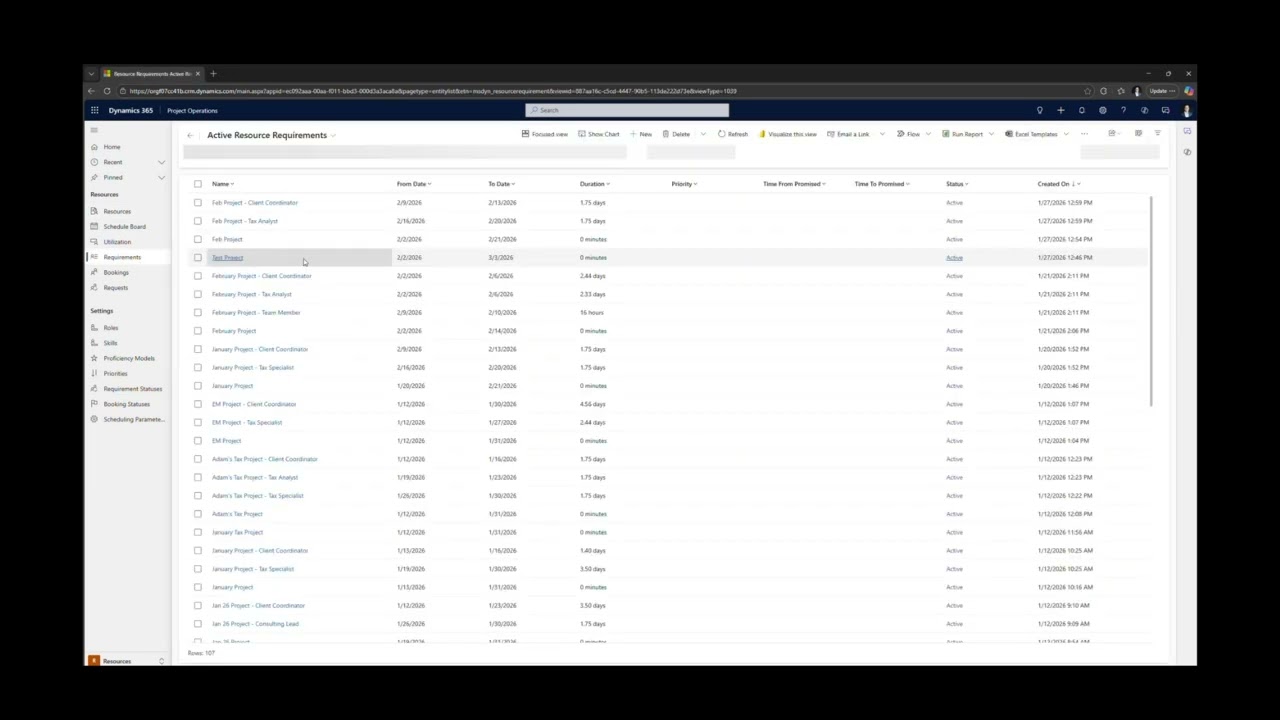
Task: Expand the Recent section in the sidebar
Action: tap(161, 162)
